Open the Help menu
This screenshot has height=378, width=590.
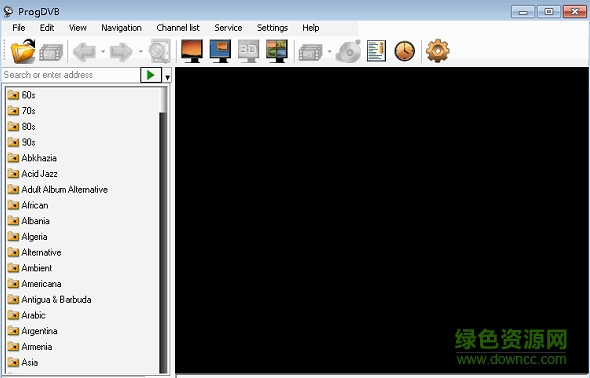coord(310,28)
